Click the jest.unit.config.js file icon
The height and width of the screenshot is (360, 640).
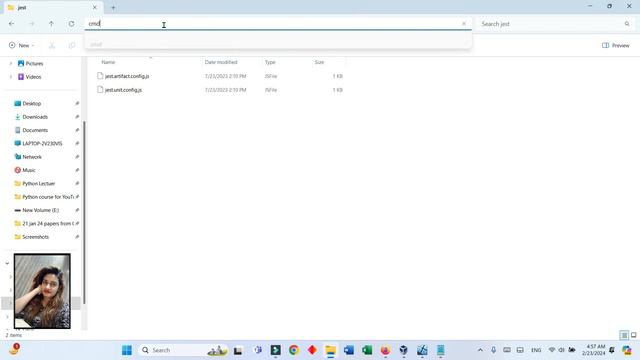(100, 89)
